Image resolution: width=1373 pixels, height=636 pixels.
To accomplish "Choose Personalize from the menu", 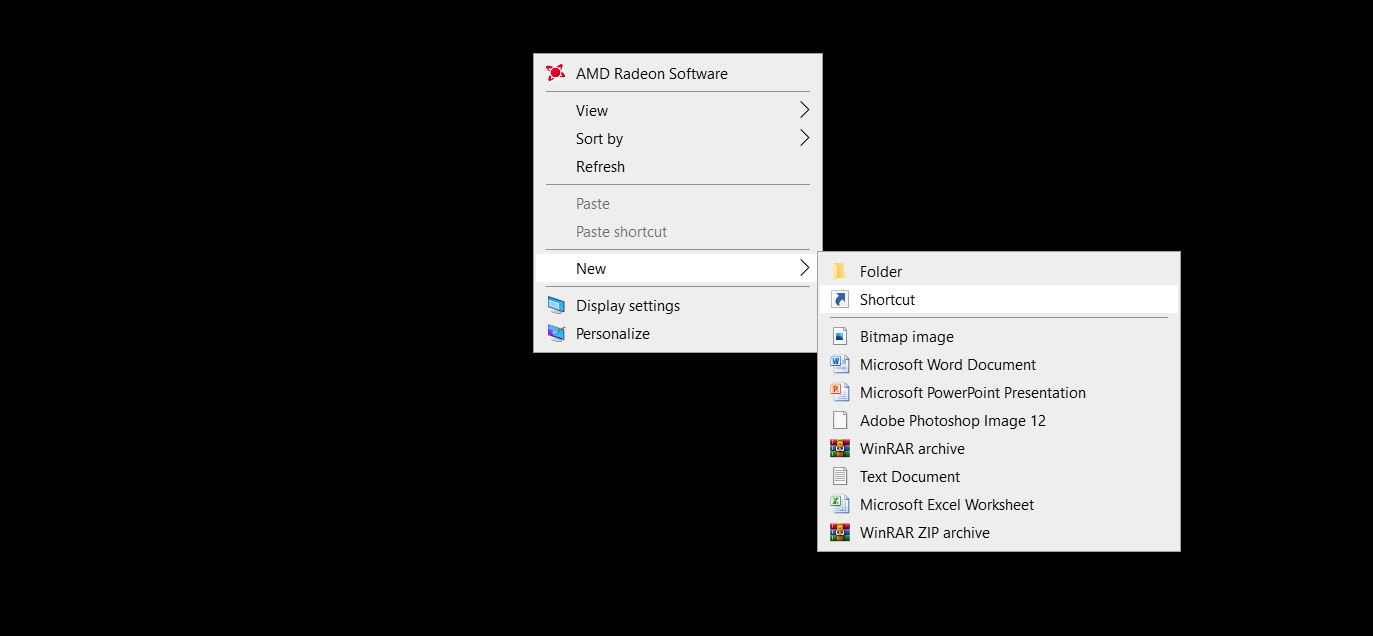I will click(678, 333).
